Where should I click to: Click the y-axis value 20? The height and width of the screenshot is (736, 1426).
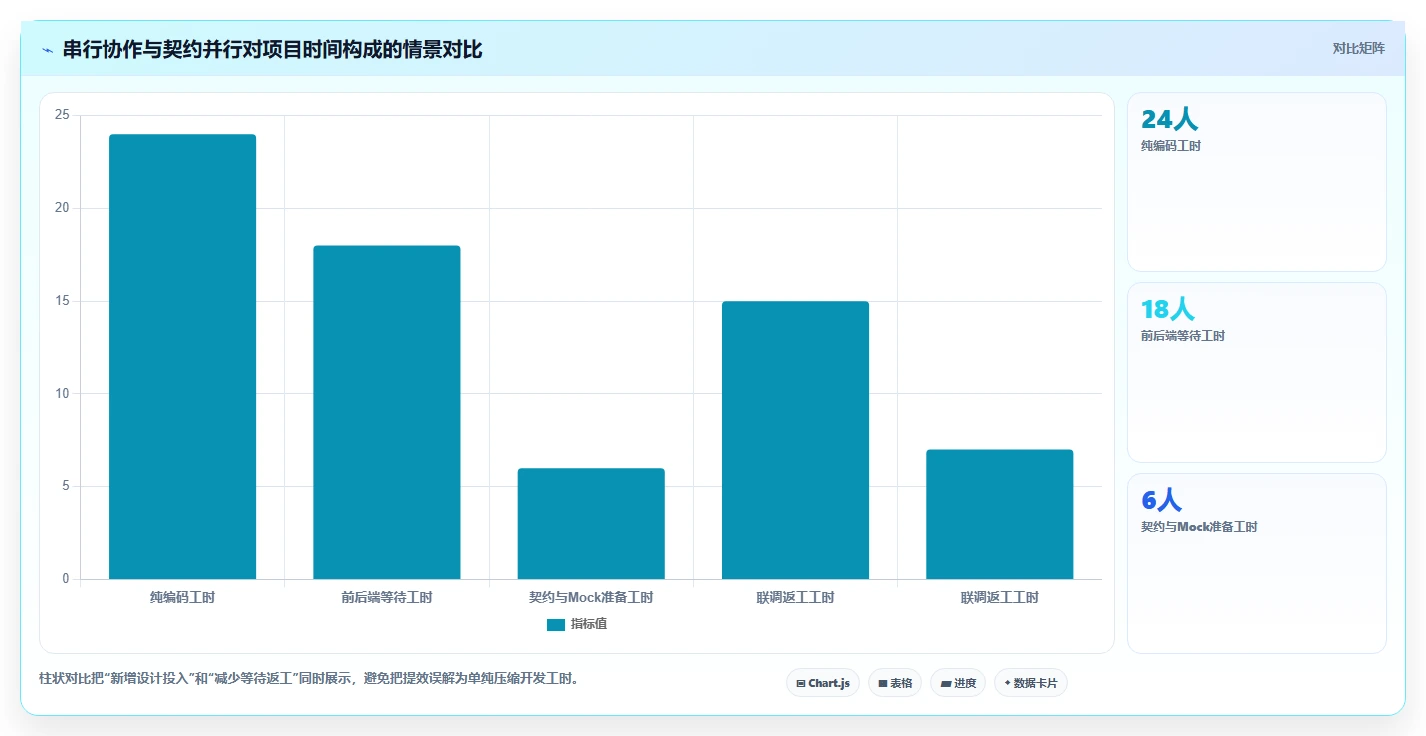[62, 208]
